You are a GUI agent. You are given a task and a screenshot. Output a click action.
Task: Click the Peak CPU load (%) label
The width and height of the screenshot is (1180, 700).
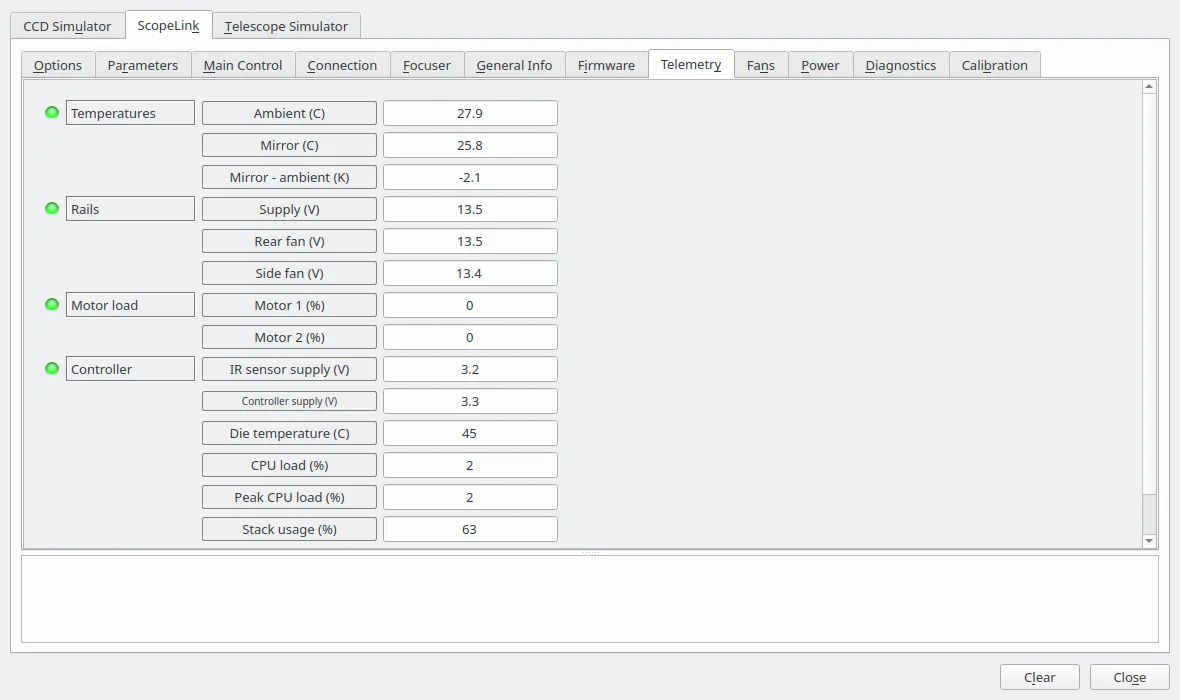point(290,497)
